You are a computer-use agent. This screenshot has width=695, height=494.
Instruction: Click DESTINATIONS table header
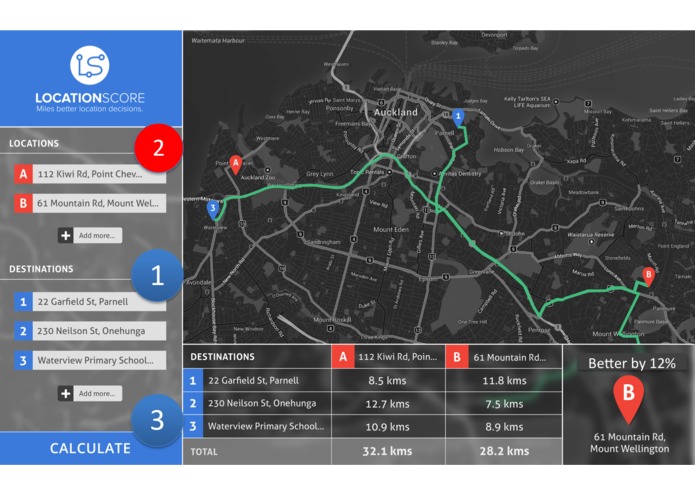click(223, 357)
